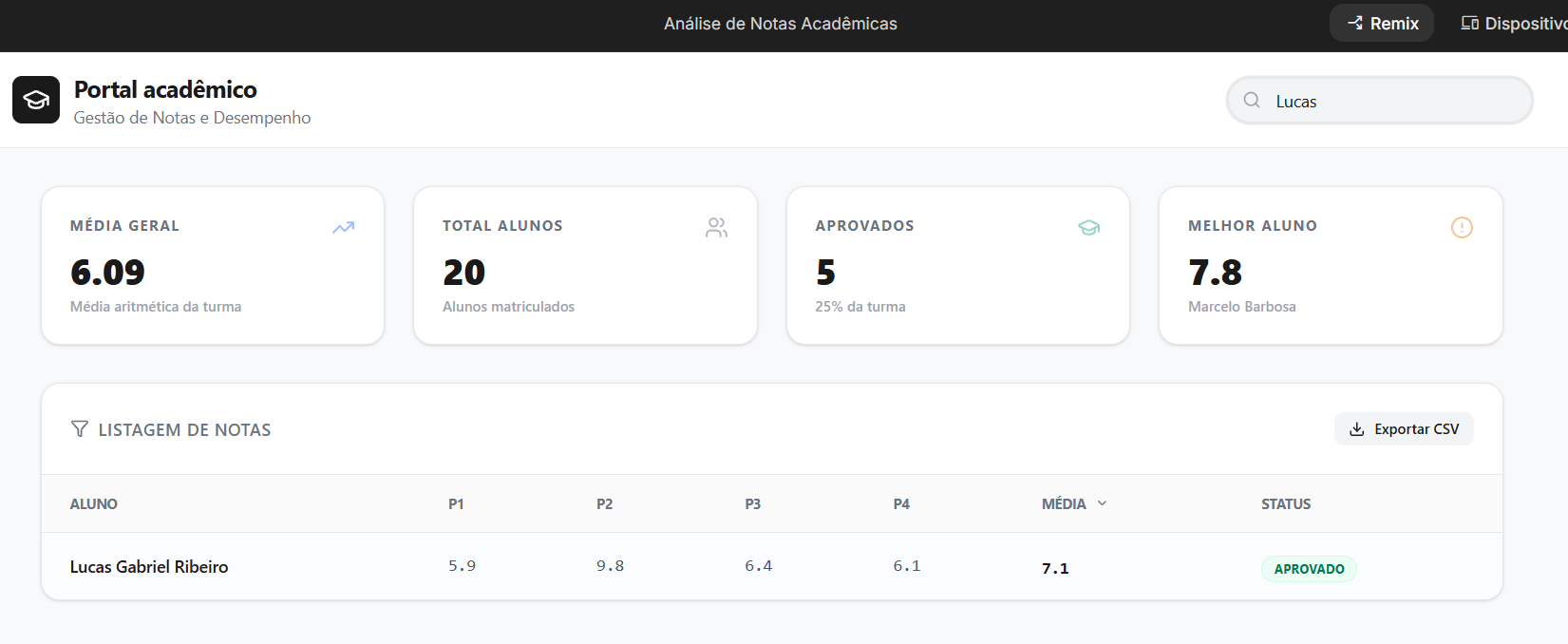
Task: Open the Dispositivo option in top bar
Action: tap(1514, 23)
